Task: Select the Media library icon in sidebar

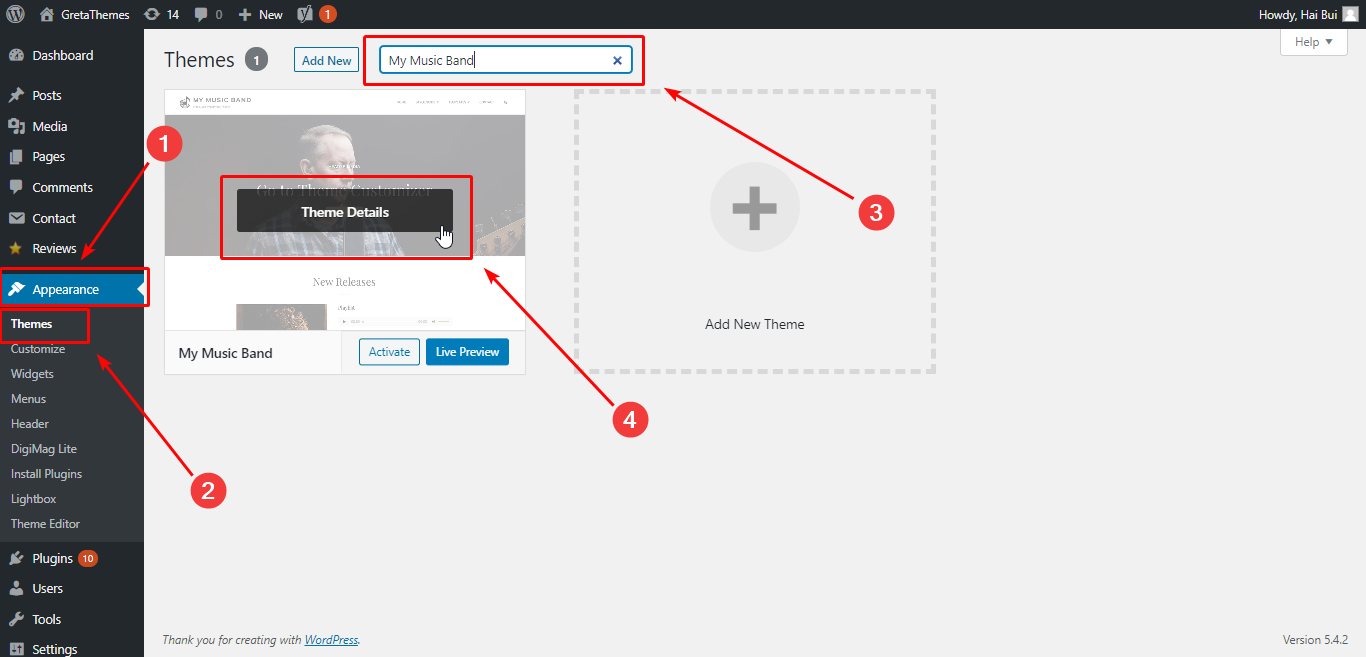Action: point(17,126)
